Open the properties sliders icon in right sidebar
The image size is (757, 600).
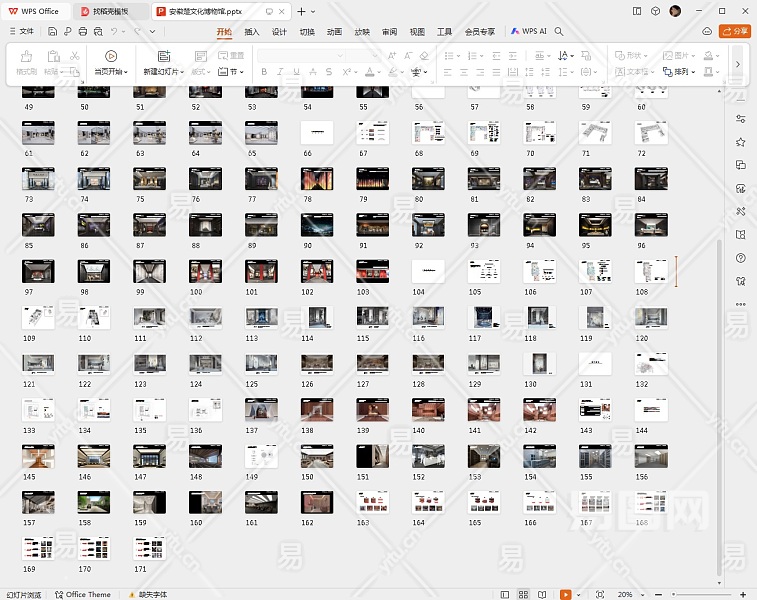[x=740, y=120]
